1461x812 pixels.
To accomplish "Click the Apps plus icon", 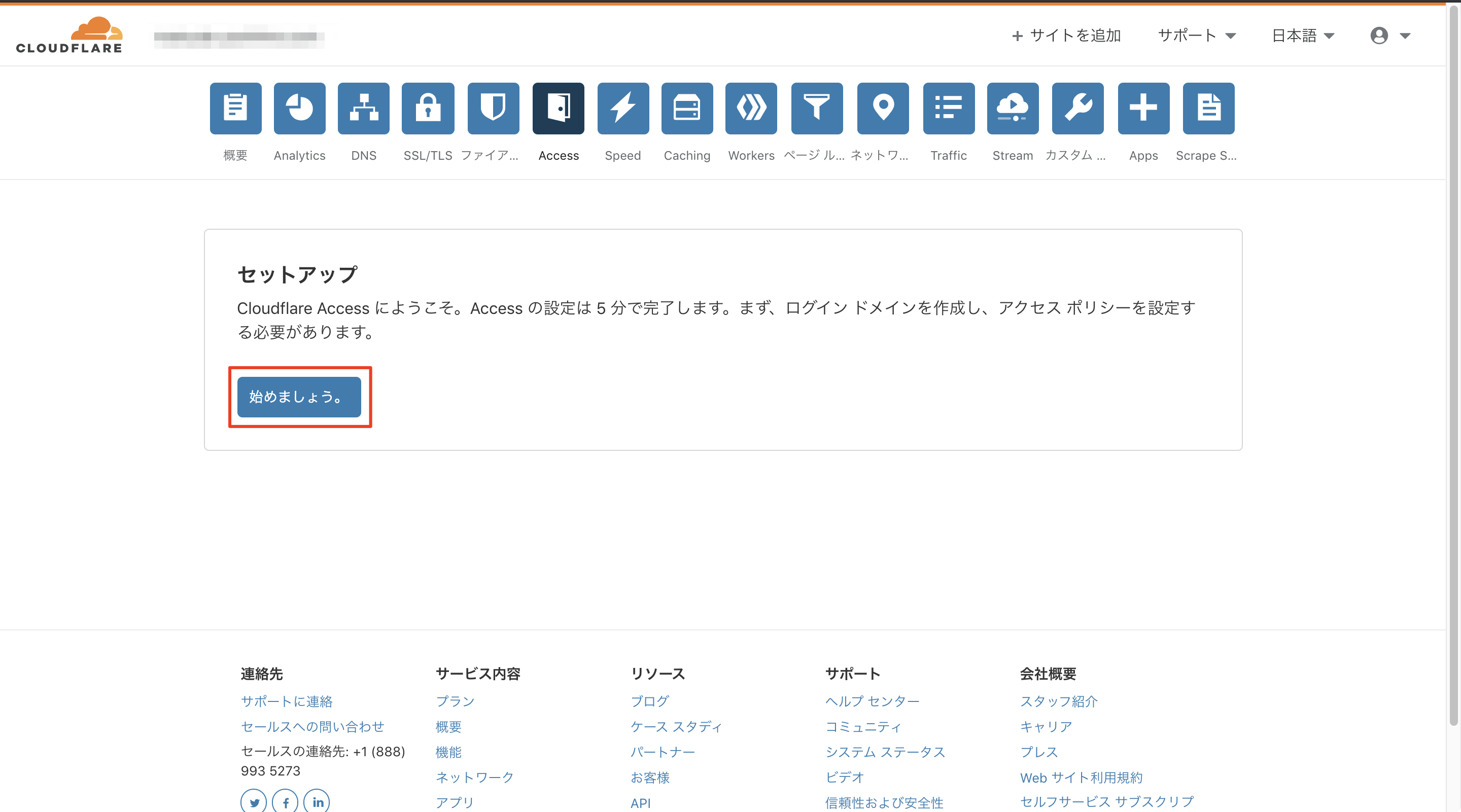I will click(1143, 109).
